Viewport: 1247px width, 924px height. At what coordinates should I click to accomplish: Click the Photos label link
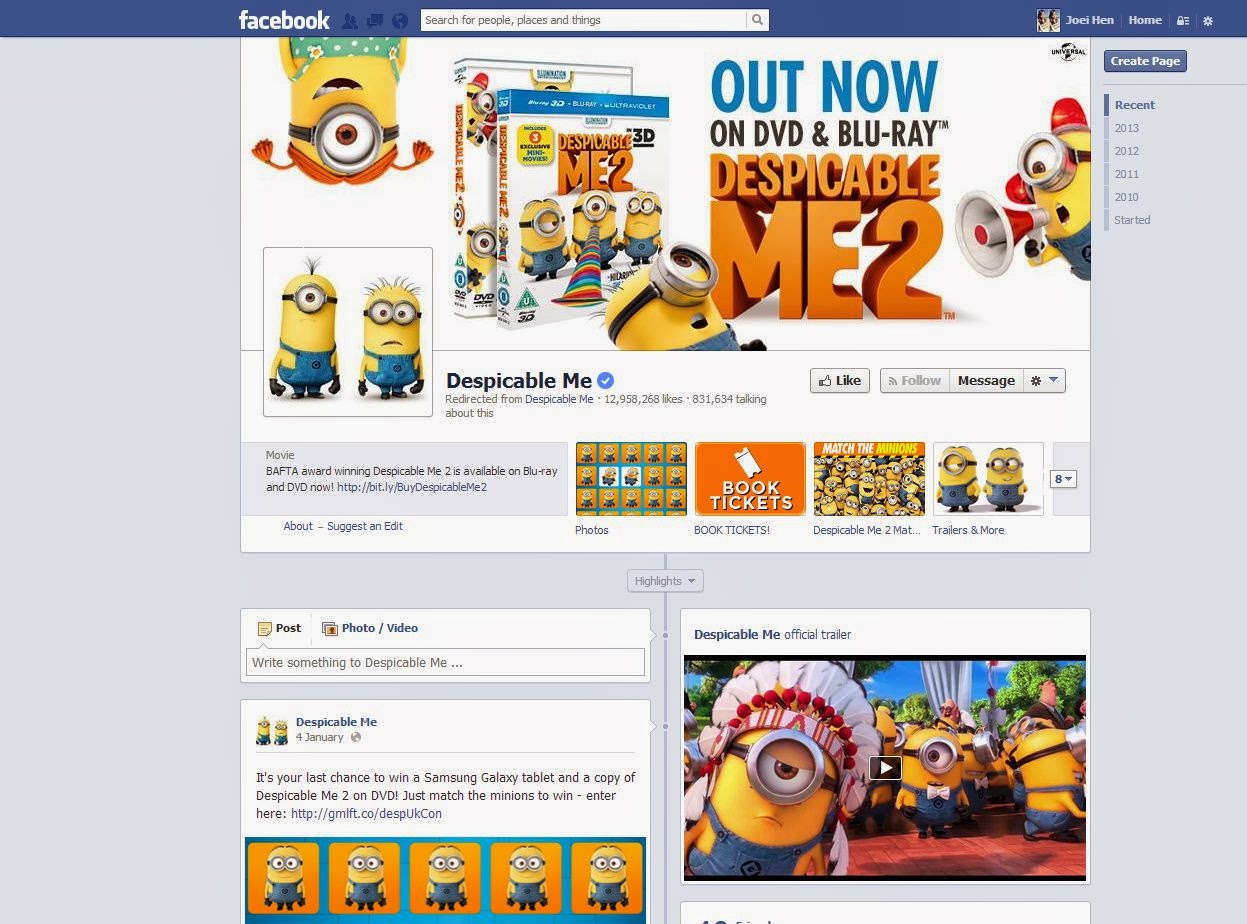pos(592,530)
